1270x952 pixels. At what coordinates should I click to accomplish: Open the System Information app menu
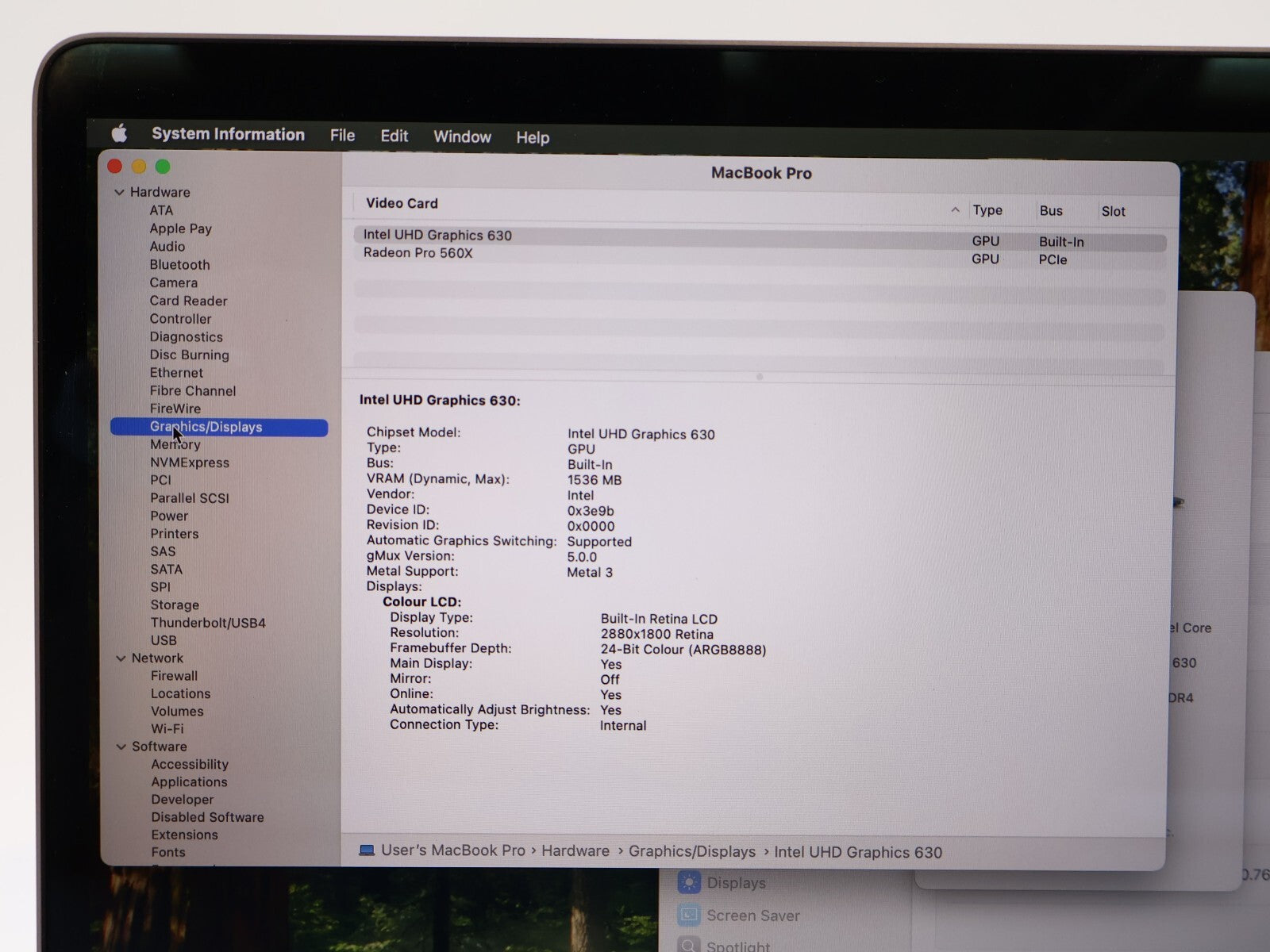click(x=228, y=134)
